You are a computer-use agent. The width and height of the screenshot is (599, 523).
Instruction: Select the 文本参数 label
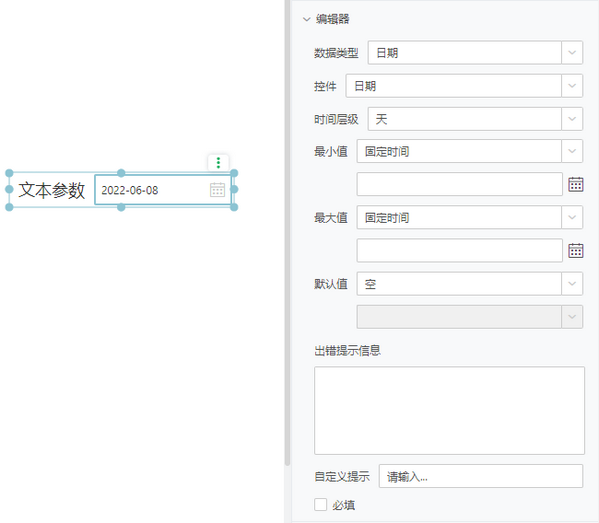(x=52, y=190)
